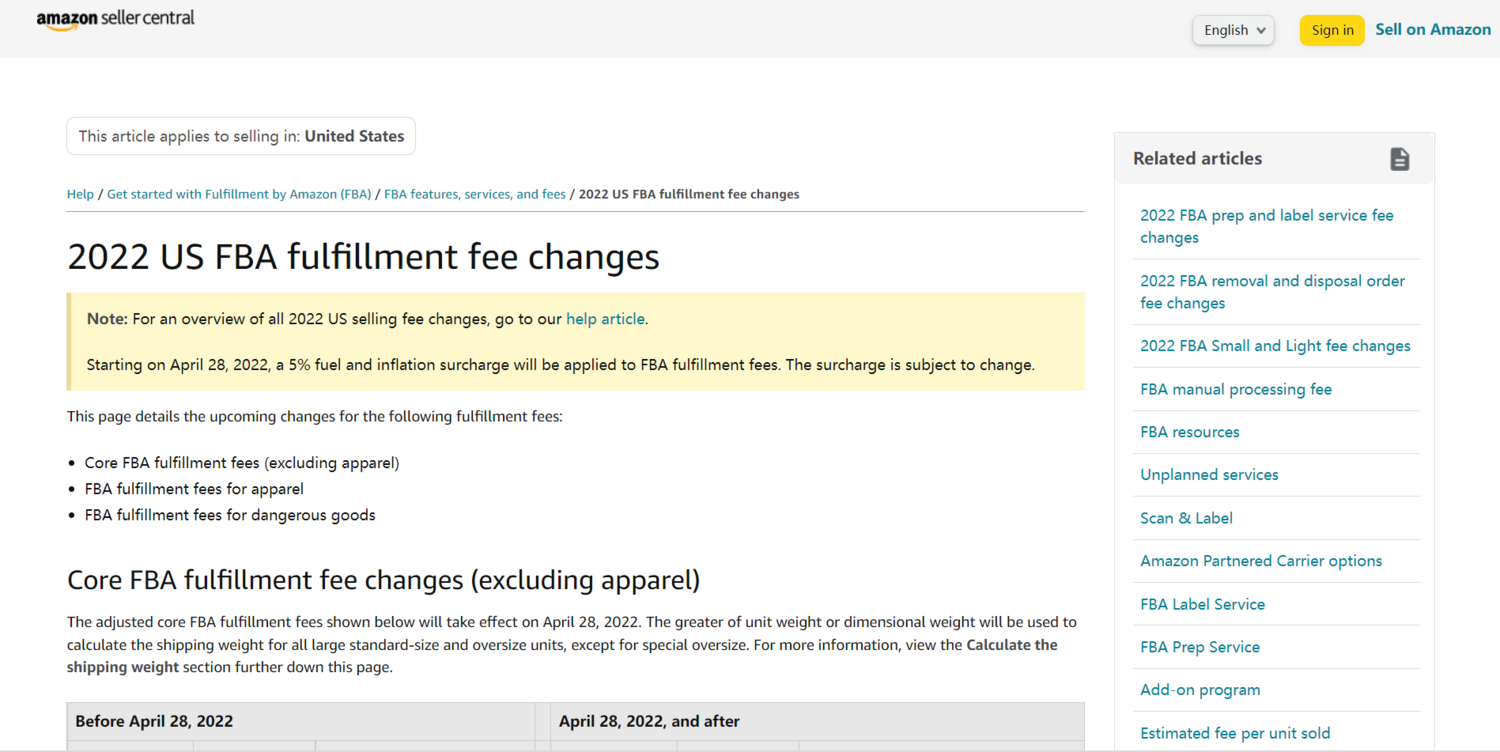Open FBA features, services, and fees breadcrumb

pos(475,194)
